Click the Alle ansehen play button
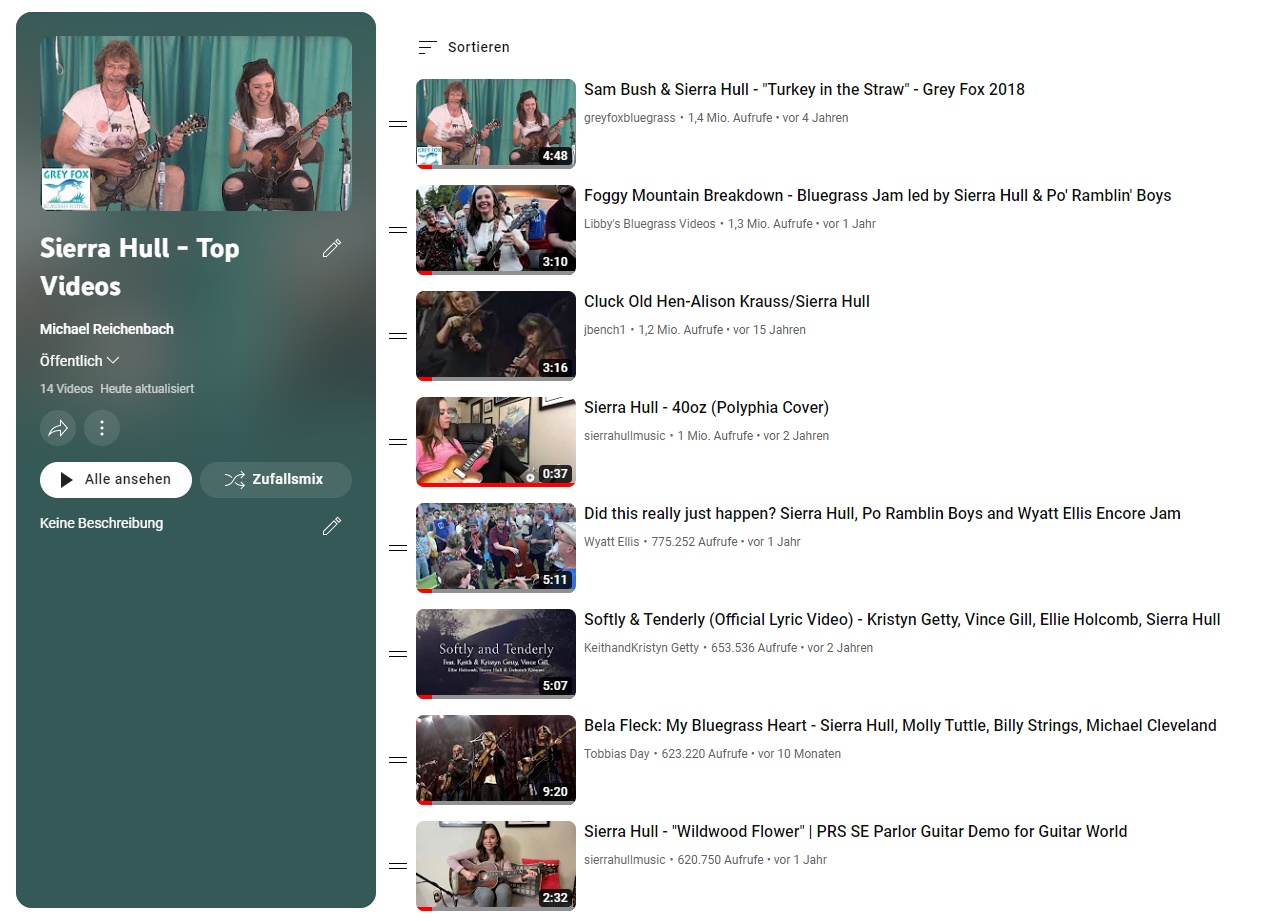1263x921 pixels. click(x=116, y=480)
